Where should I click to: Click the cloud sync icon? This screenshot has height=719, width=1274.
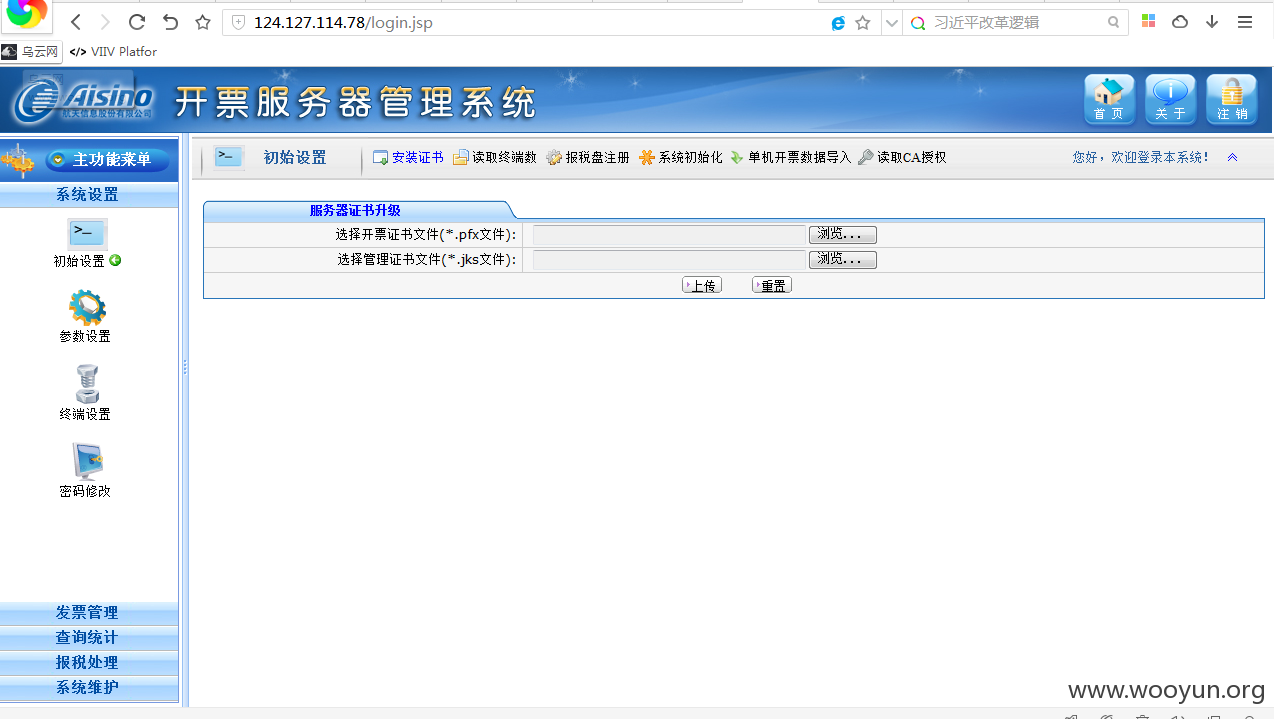[1180, 22]
